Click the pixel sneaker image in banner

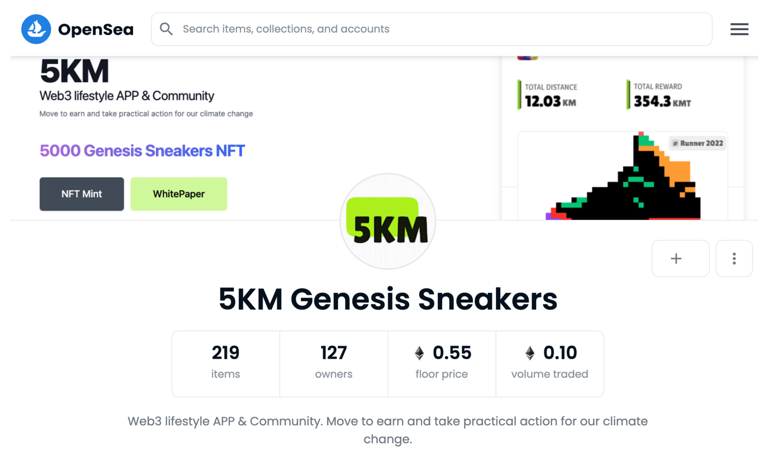(624, 176)
